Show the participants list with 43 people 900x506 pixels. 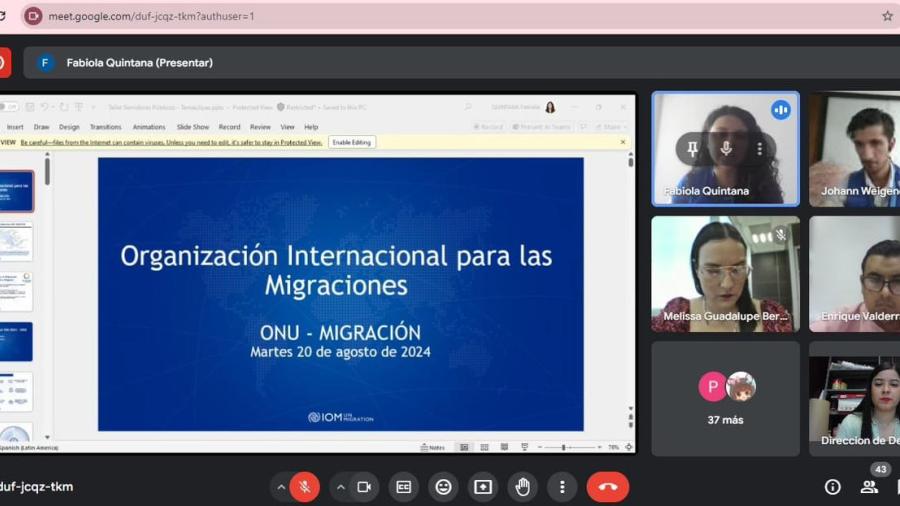click(x=870, y=486)
